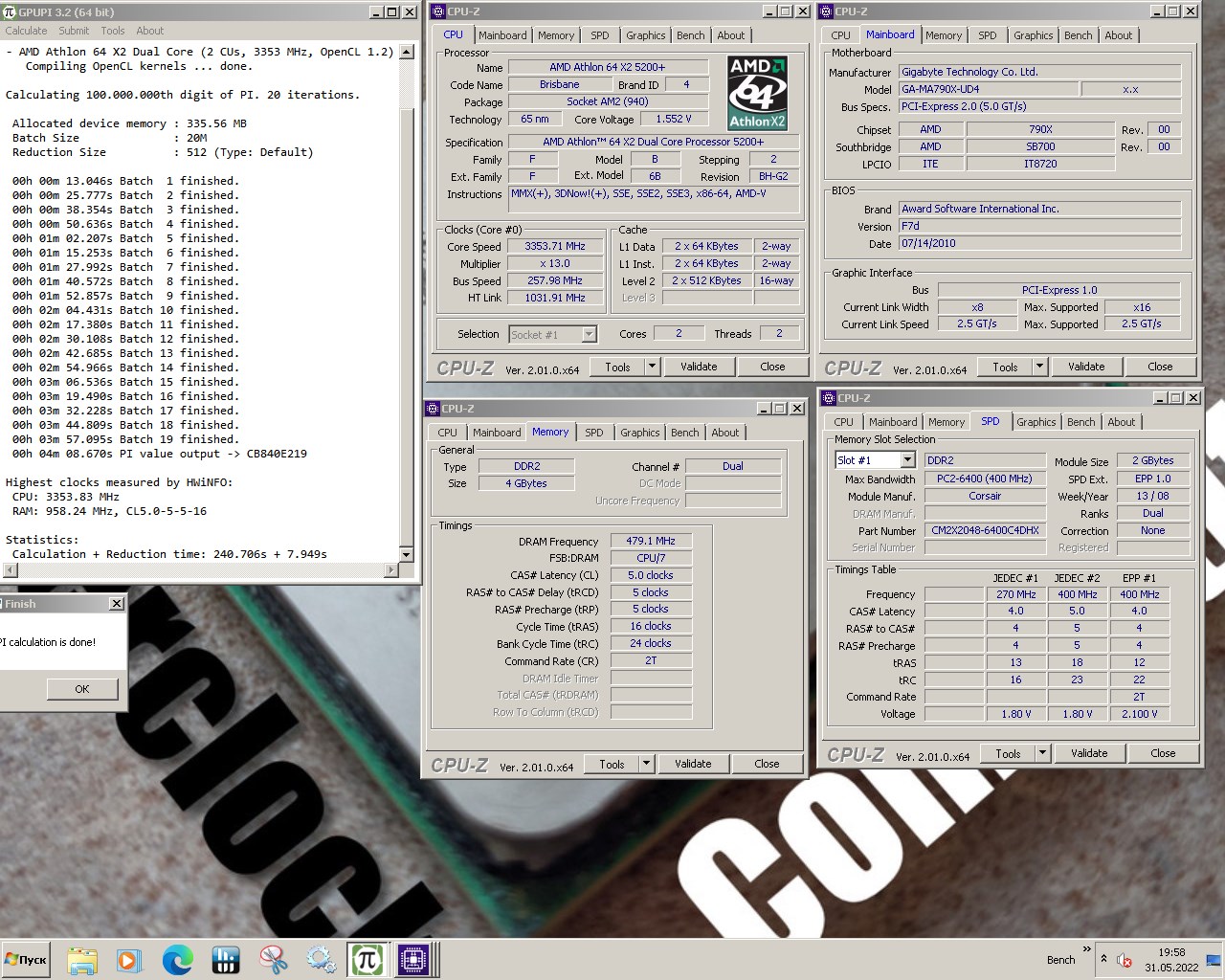Viewport: 1225px width, 980px height.
Task: Click the taskbar clock 19:58
Action: 1171,952
